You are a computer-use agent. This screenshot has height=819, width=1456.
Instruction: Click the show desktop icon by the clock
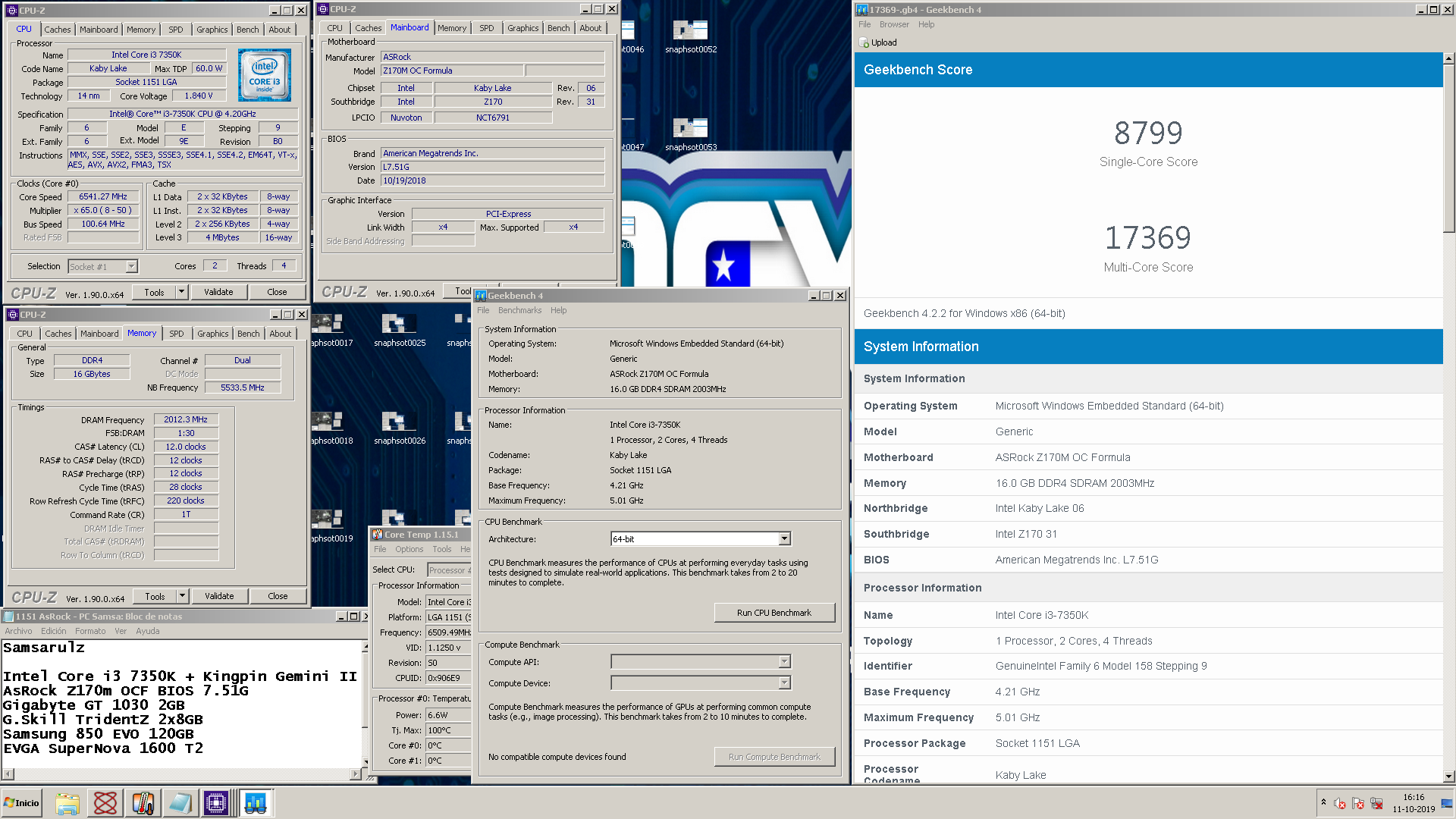pyautogui.click(x=1447, y=804)
